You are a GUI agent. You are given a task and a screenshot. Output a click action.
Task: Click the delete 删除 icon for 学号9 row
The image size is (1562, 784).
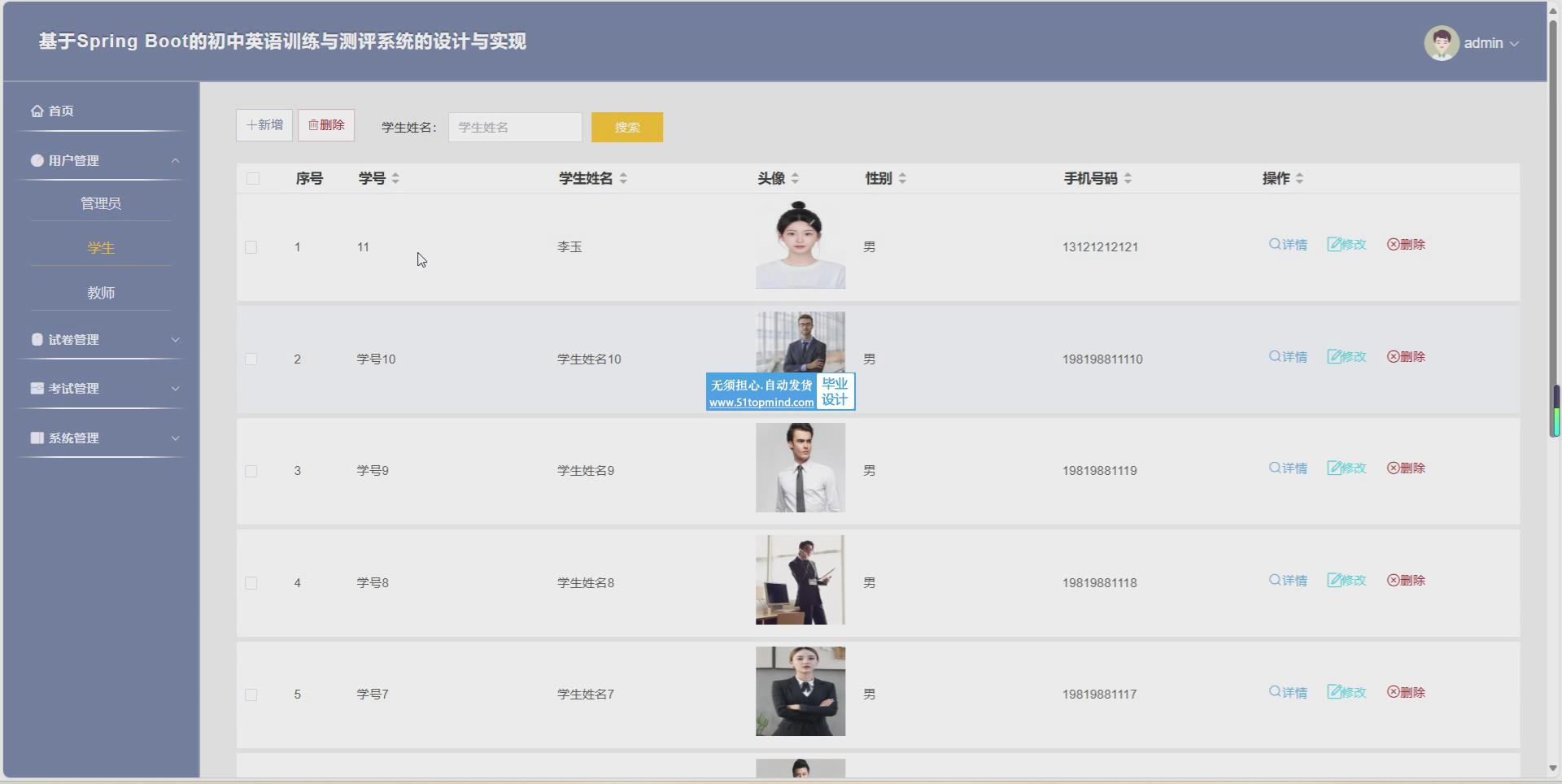pyautogui.click(x=1393, y=468)
